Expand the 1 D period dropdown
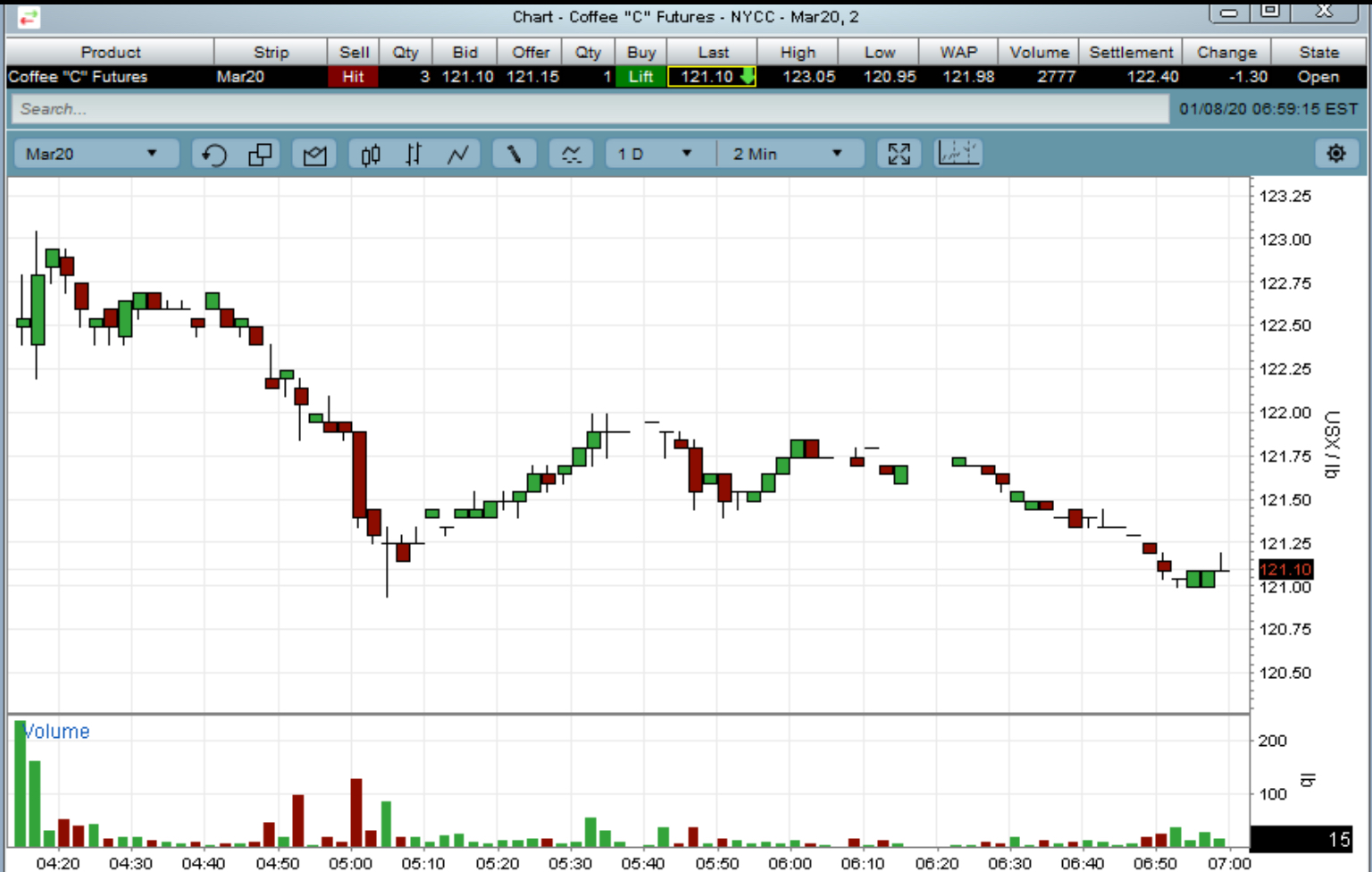1372x872 pixels. click(x=656, y=154)
